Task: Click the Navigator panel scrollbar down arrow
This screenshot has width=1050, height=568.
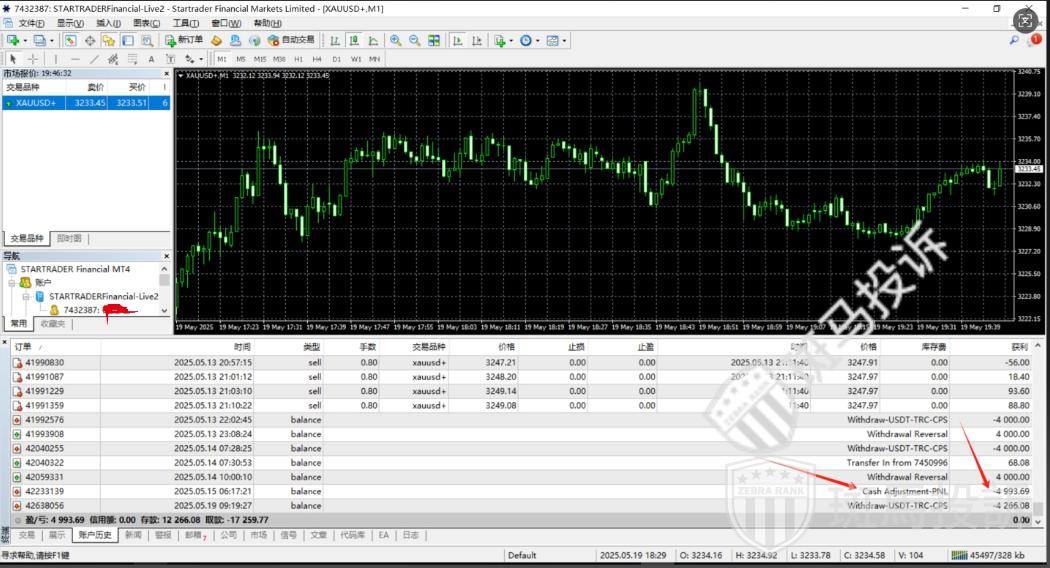Action: click(x=165, y=310)
